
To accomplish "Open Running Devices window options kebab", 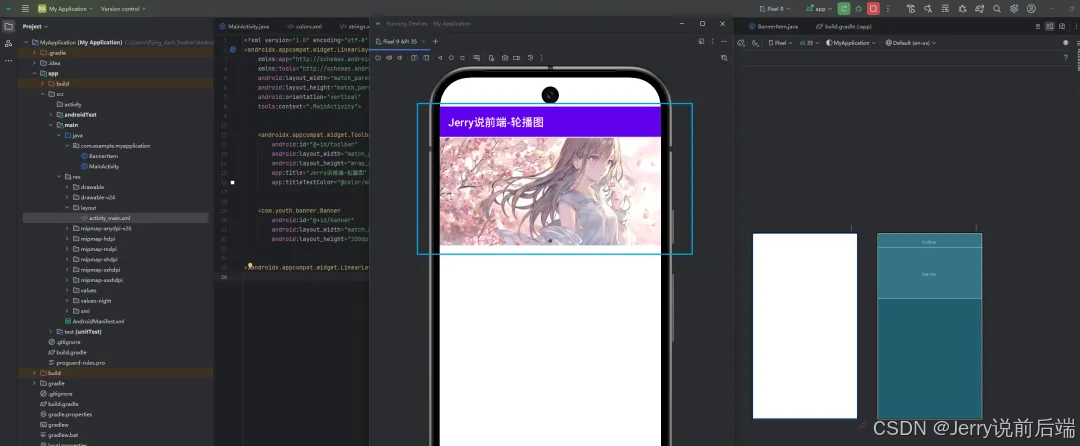I will point(712,41).
